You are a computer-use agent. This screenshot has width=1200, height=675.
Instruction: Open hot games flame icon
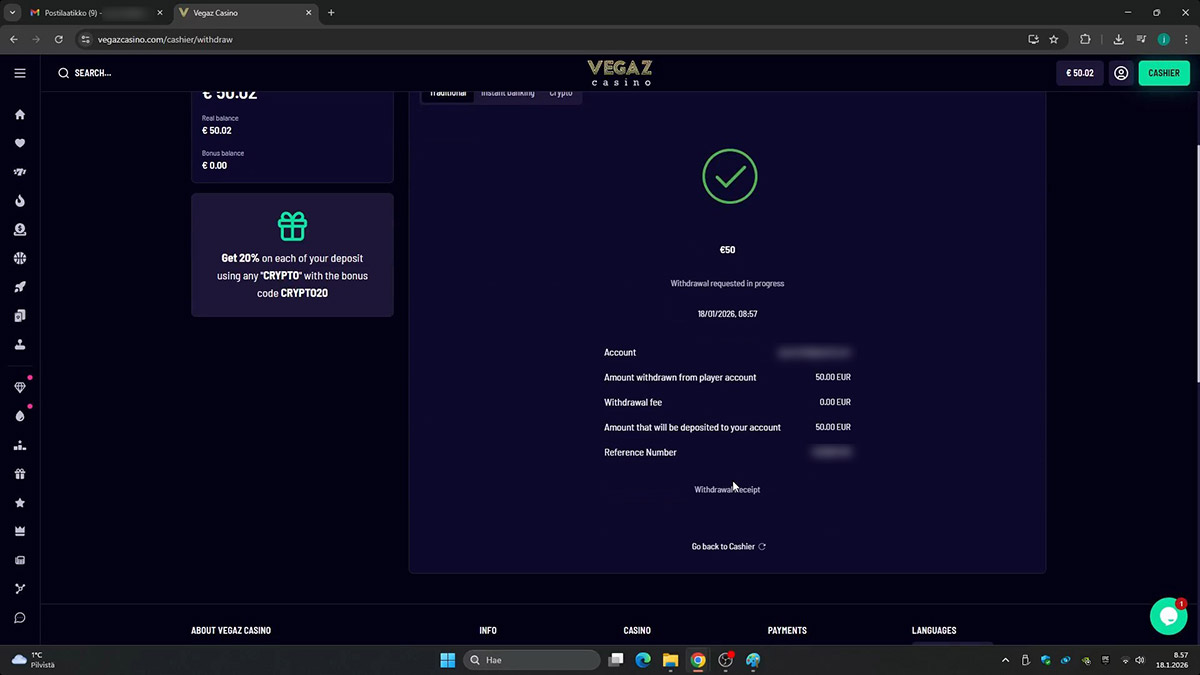pyautogui.click(x=20, y=201)
